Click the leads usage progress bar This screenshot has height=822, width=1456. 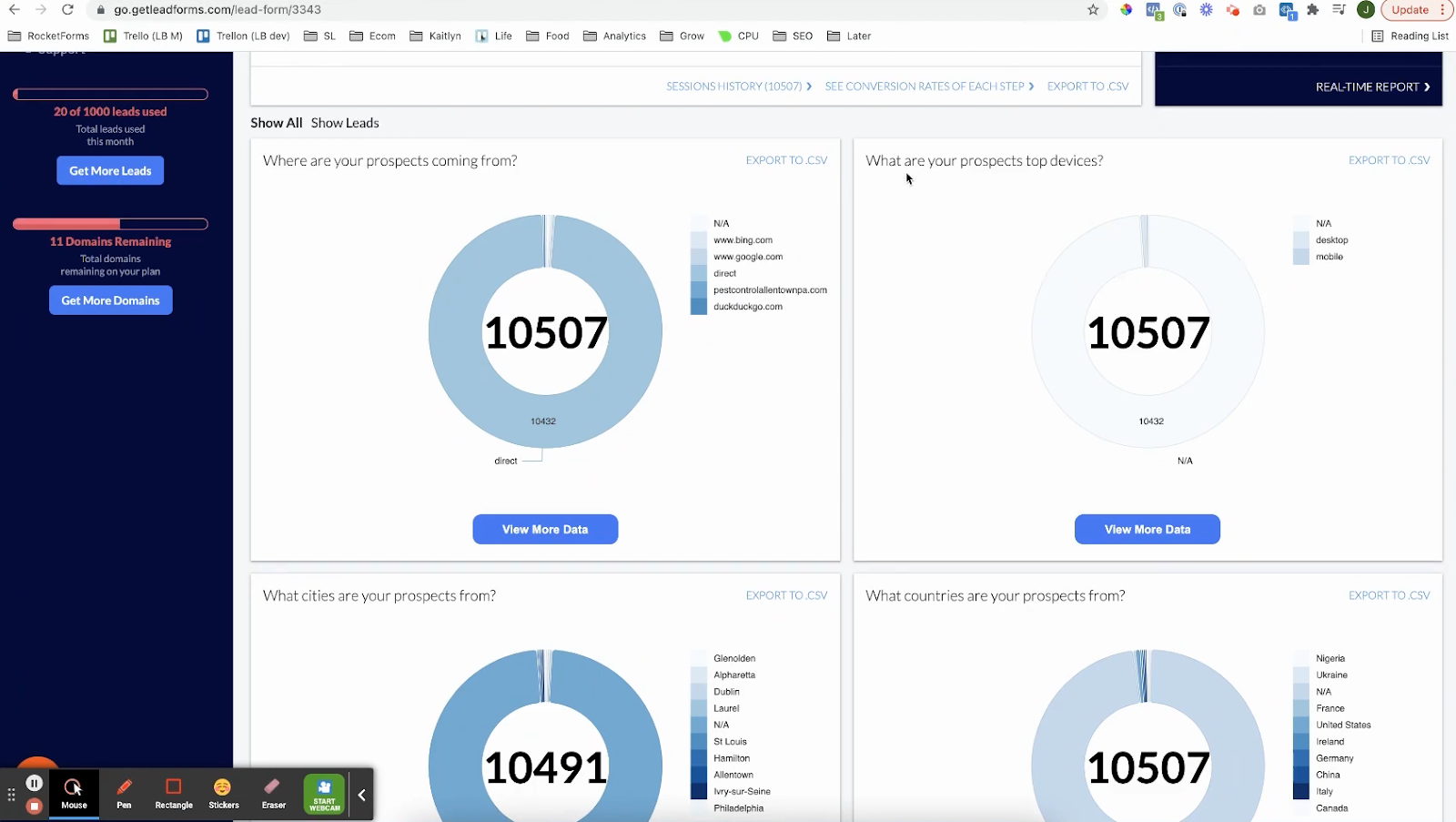109,94
